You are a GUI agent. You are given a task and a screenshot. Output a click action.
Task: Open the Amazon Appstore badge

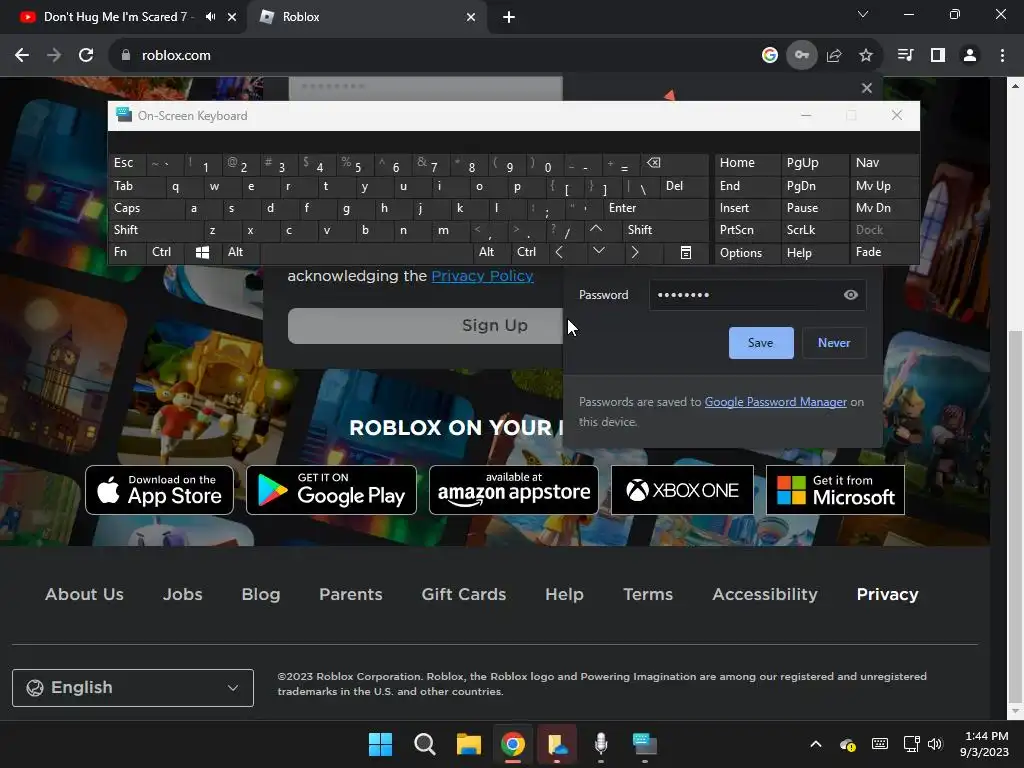pyautogui.click(x=514, y=490)
